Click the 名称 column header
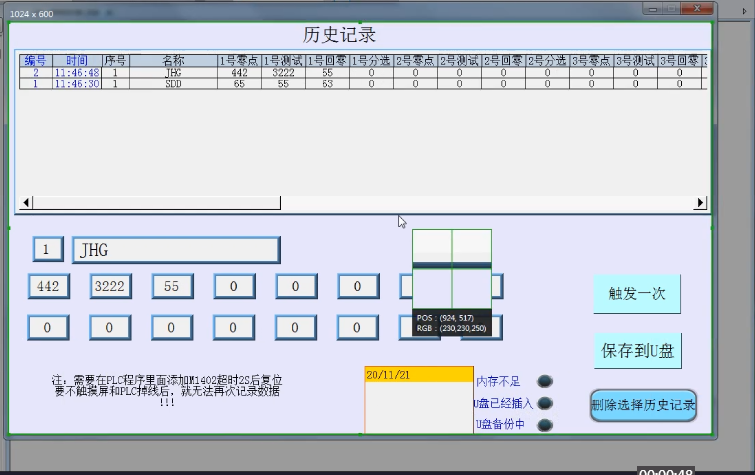Screen dimensions: 755x475 coord(173,61)
